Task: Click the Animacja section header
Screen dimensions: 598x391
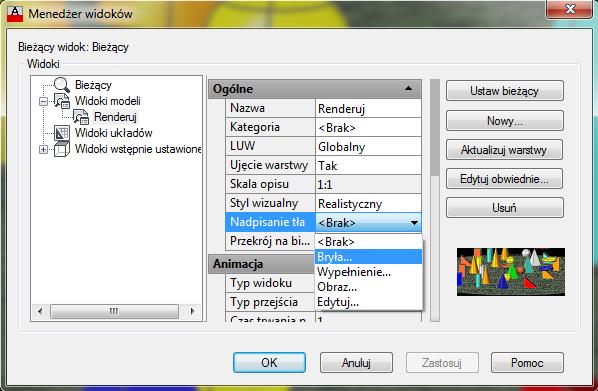Action: pyautogui.click(x=262, y=264)
